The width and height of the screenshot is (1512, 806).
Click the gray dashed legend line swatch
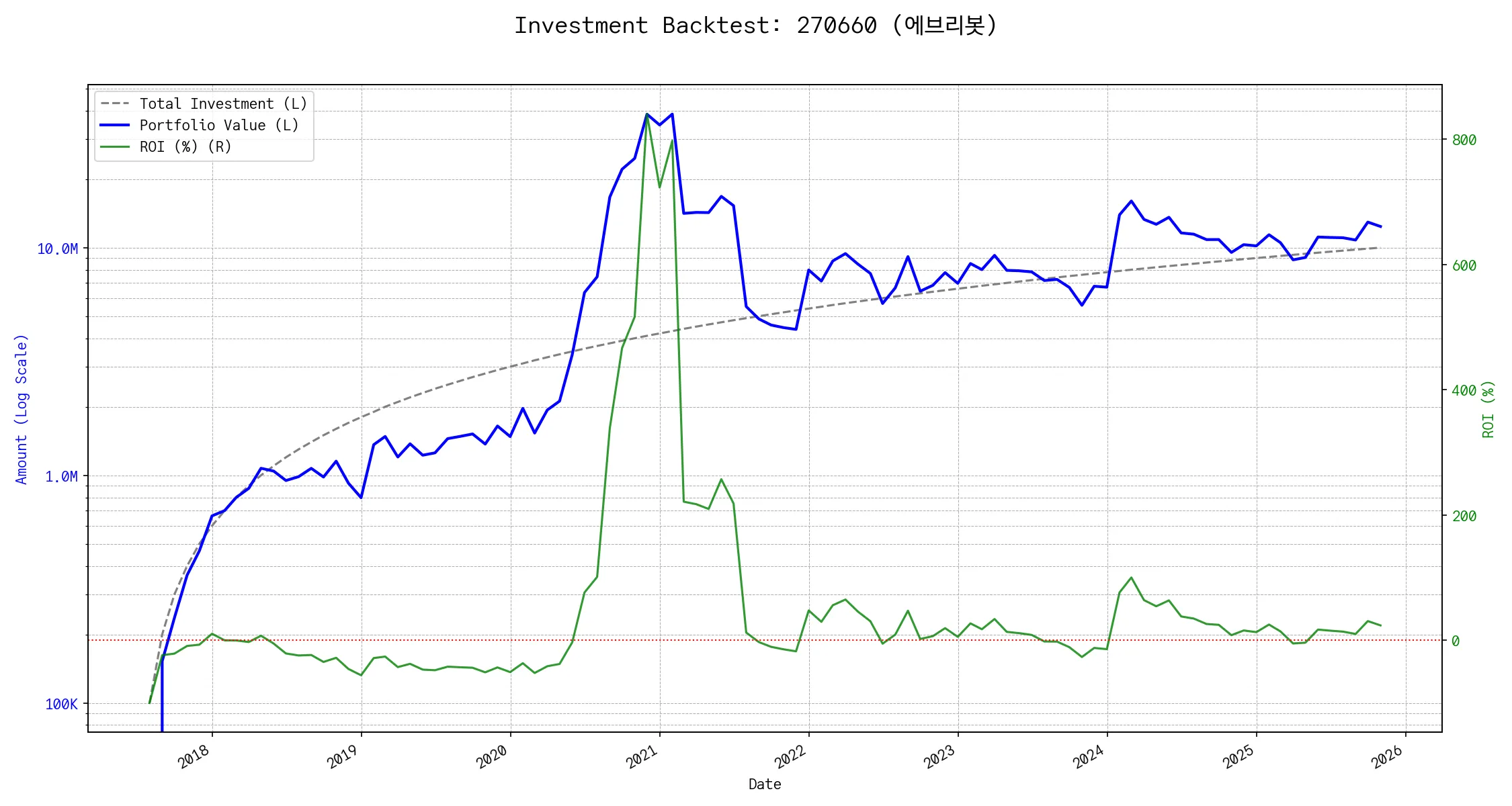pyautogui.click(x=115, y=104)
